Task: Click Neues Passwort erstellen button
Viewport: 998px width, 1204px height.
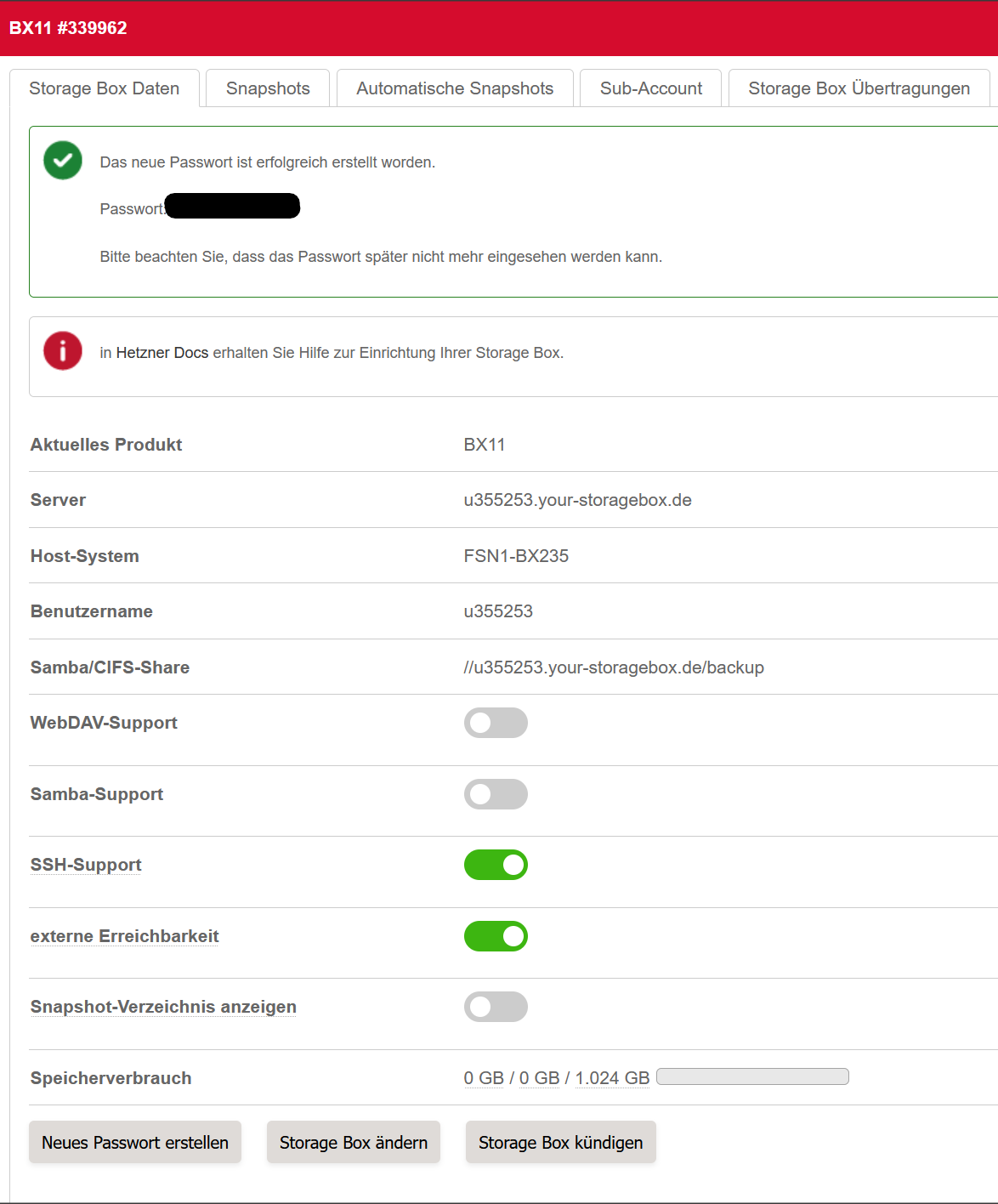Action: coord(135,1142)
